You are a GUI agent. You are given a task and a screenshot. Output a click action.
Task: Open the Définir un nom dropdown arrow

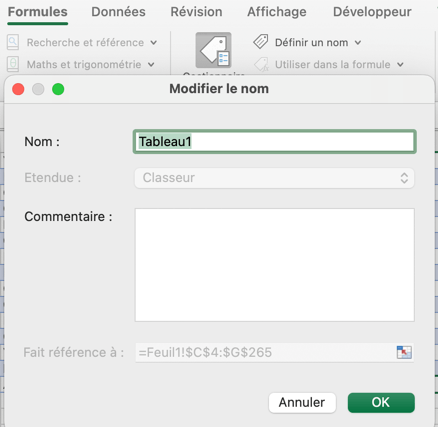click(x=358, y=43)
